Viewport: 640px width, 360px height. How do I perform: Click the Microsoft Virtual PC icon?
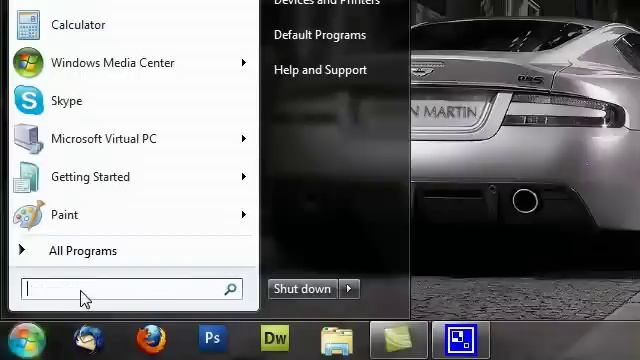pos(28,139)
